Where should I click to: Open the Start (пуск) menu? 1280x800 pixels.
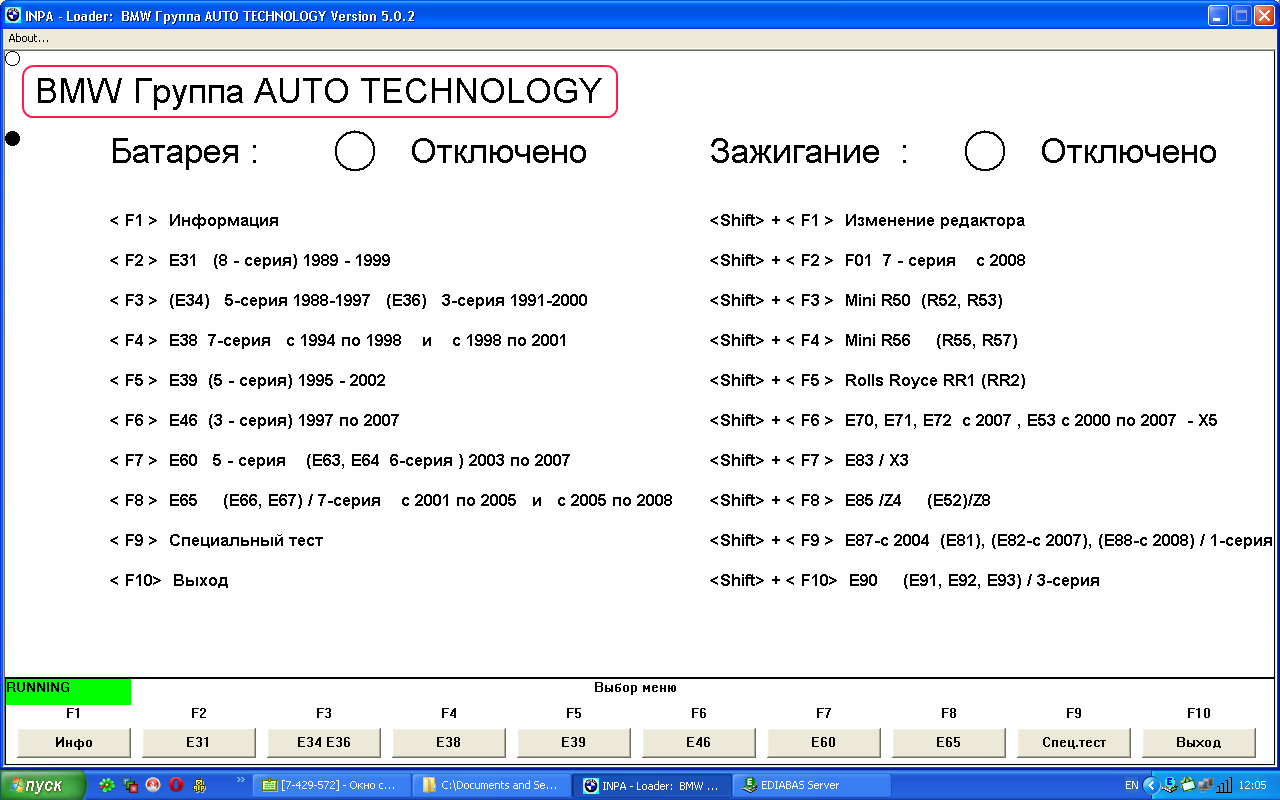point(43,785)
